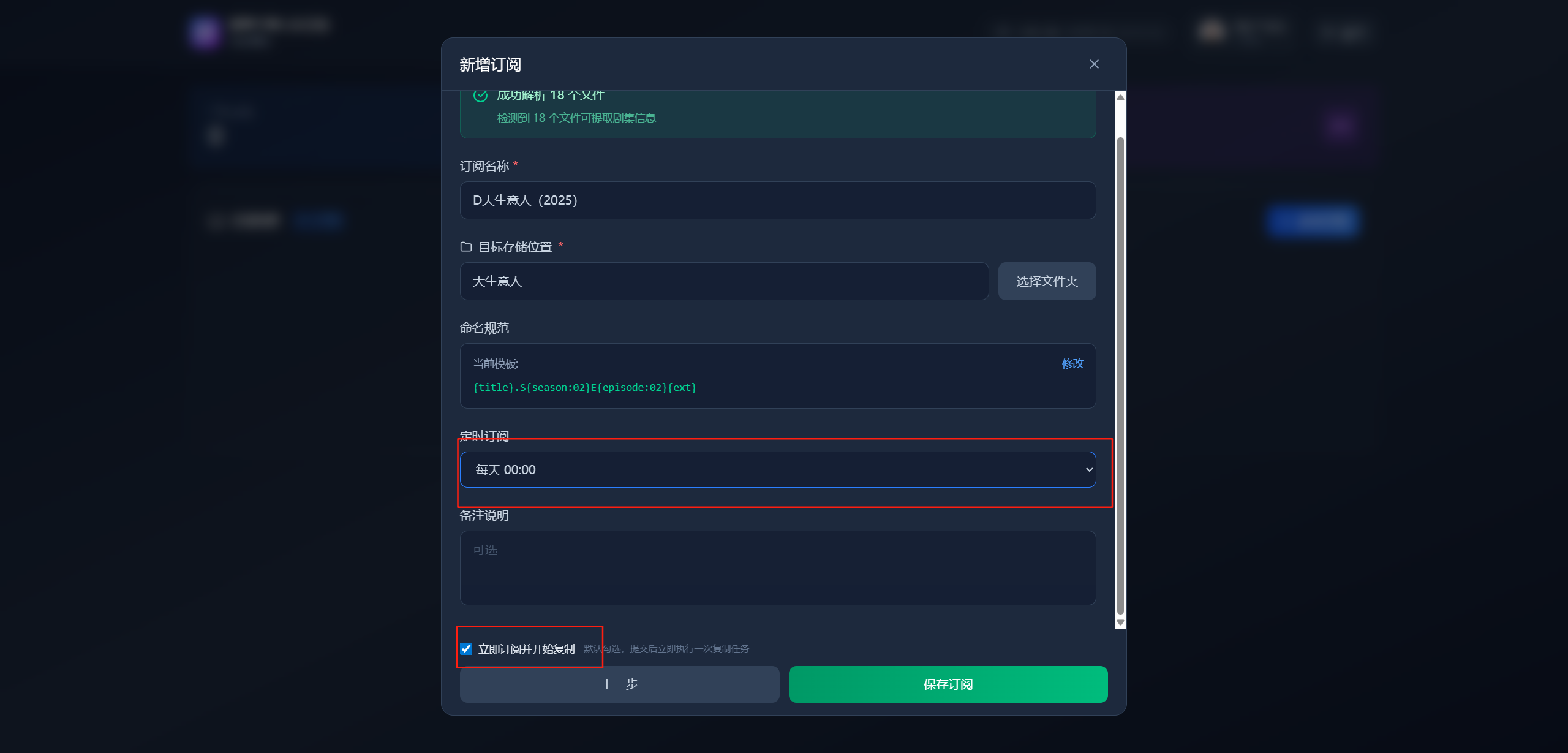The height and width of the screenshot is (753, 1568).
Task: Toggle the 立即订阅并开始复制 checkbox
Action: click(467, 649)
